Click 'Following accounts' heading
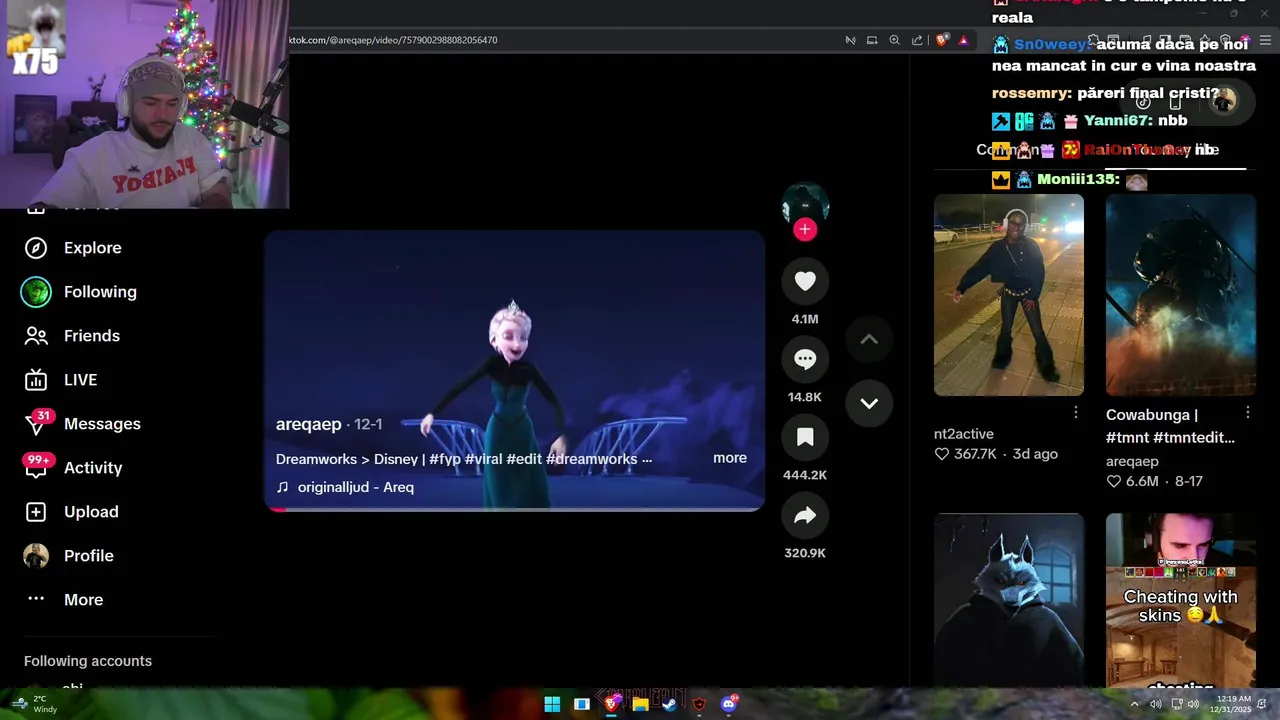Viewport: 1280px width, 720px height. [x=88, y=661]
